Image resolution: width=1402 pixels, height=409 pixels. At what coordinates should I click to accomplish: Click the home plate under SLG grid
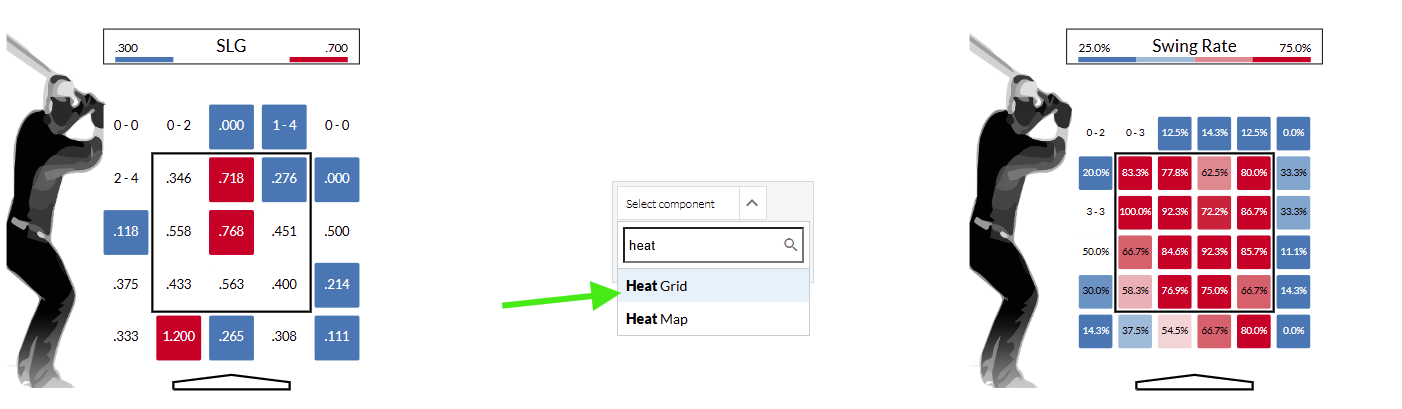click(x=232, y=382)
